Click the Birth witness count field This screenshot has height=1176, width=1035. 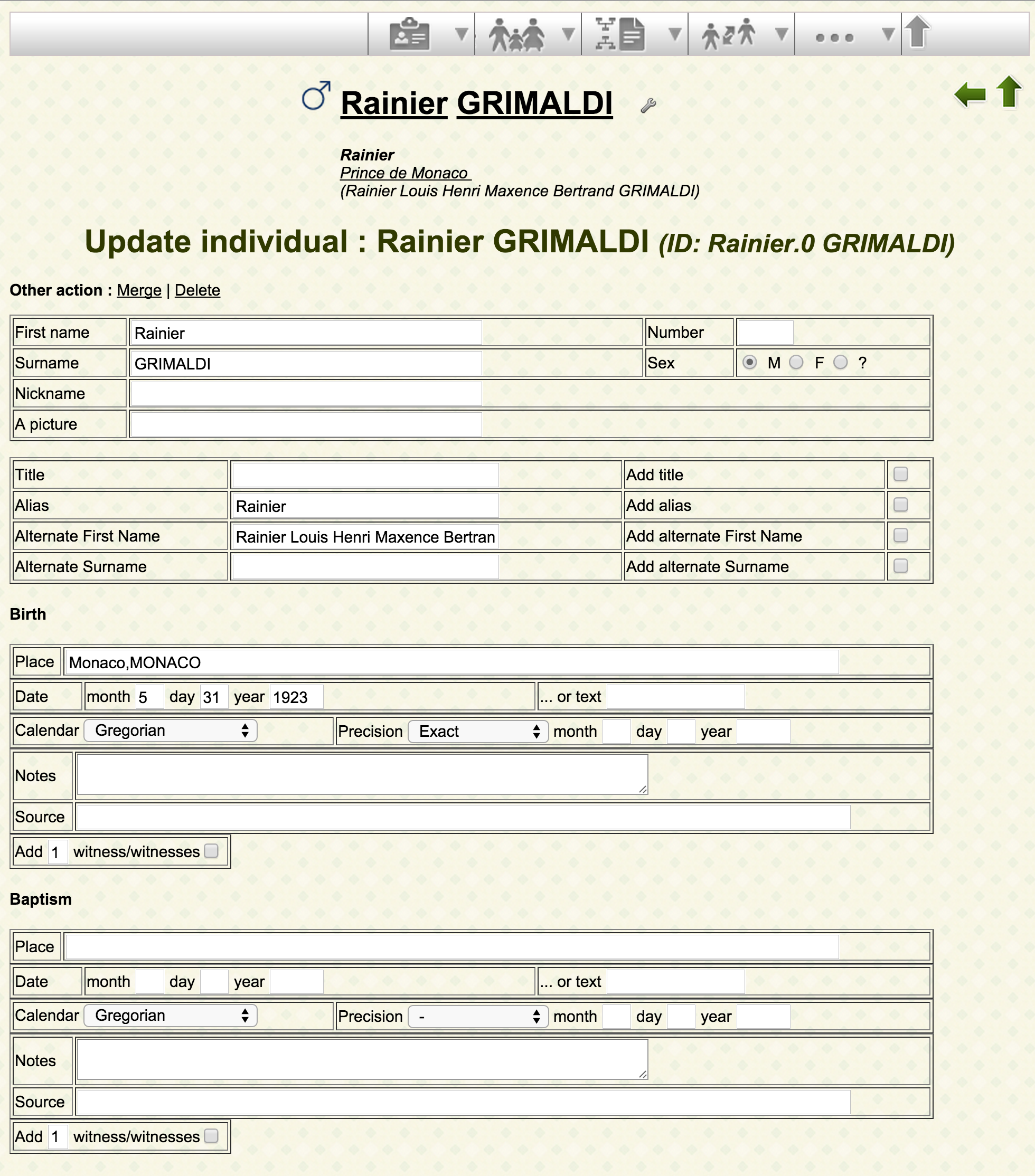pos(58,851)
